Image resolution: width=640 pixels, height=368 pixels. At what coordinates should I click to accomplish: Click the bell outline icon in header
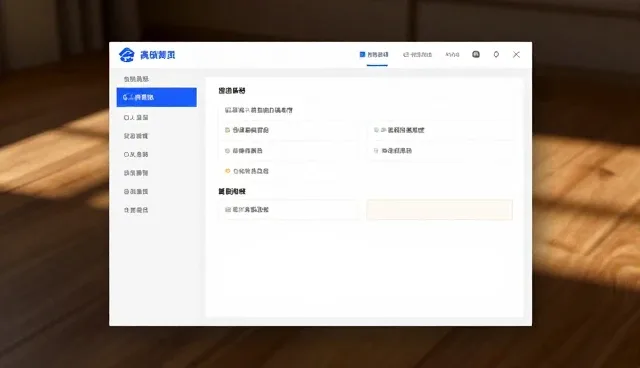tap(496, 54)
